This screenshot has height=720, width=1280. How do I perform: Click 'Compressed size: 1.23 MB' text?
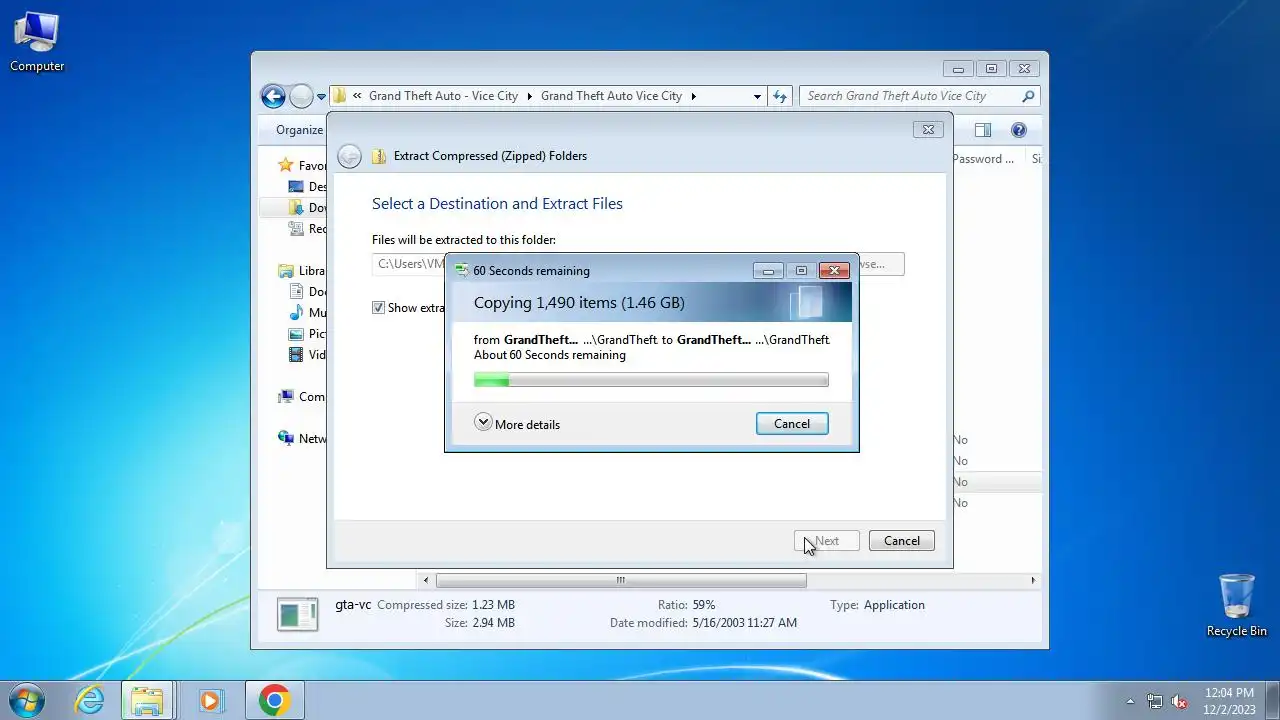[x=446, y=605]
